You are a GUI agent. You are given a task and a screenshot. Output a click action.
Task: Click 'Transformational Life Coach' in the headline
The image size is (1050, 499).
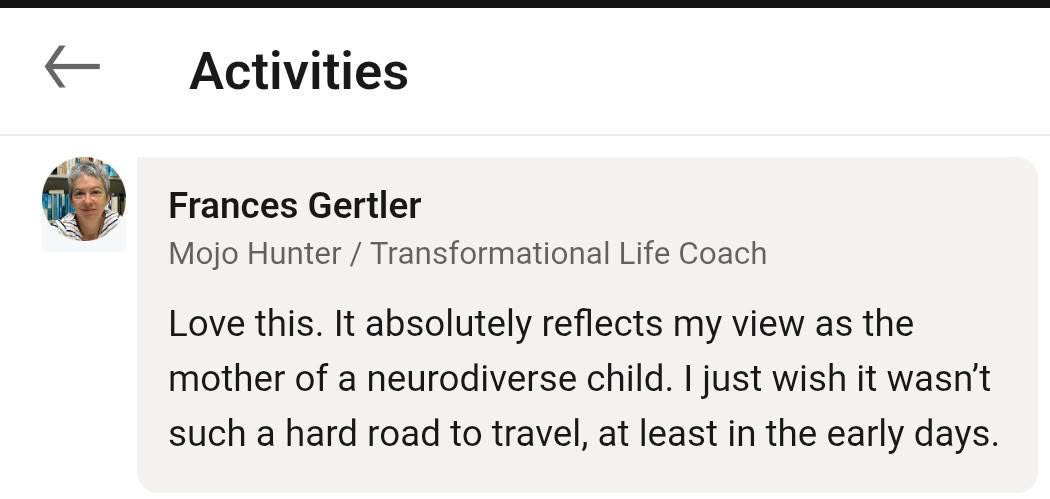coord(568,254)
